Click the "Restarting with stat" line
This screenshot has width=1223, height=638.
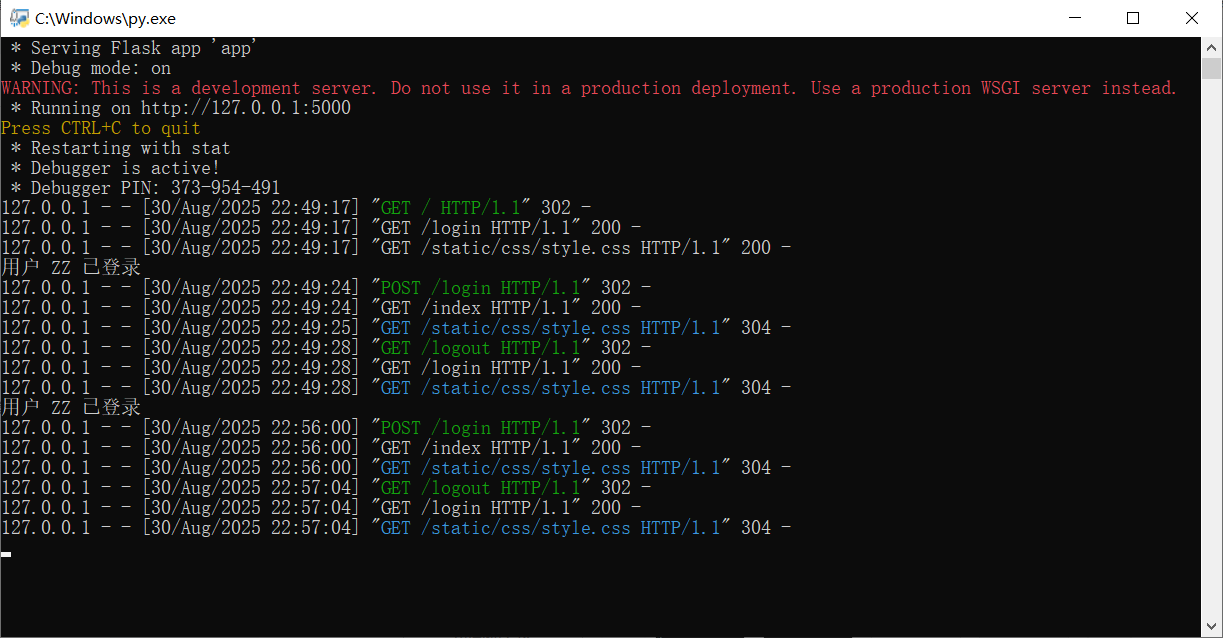(x=121, y=148)
